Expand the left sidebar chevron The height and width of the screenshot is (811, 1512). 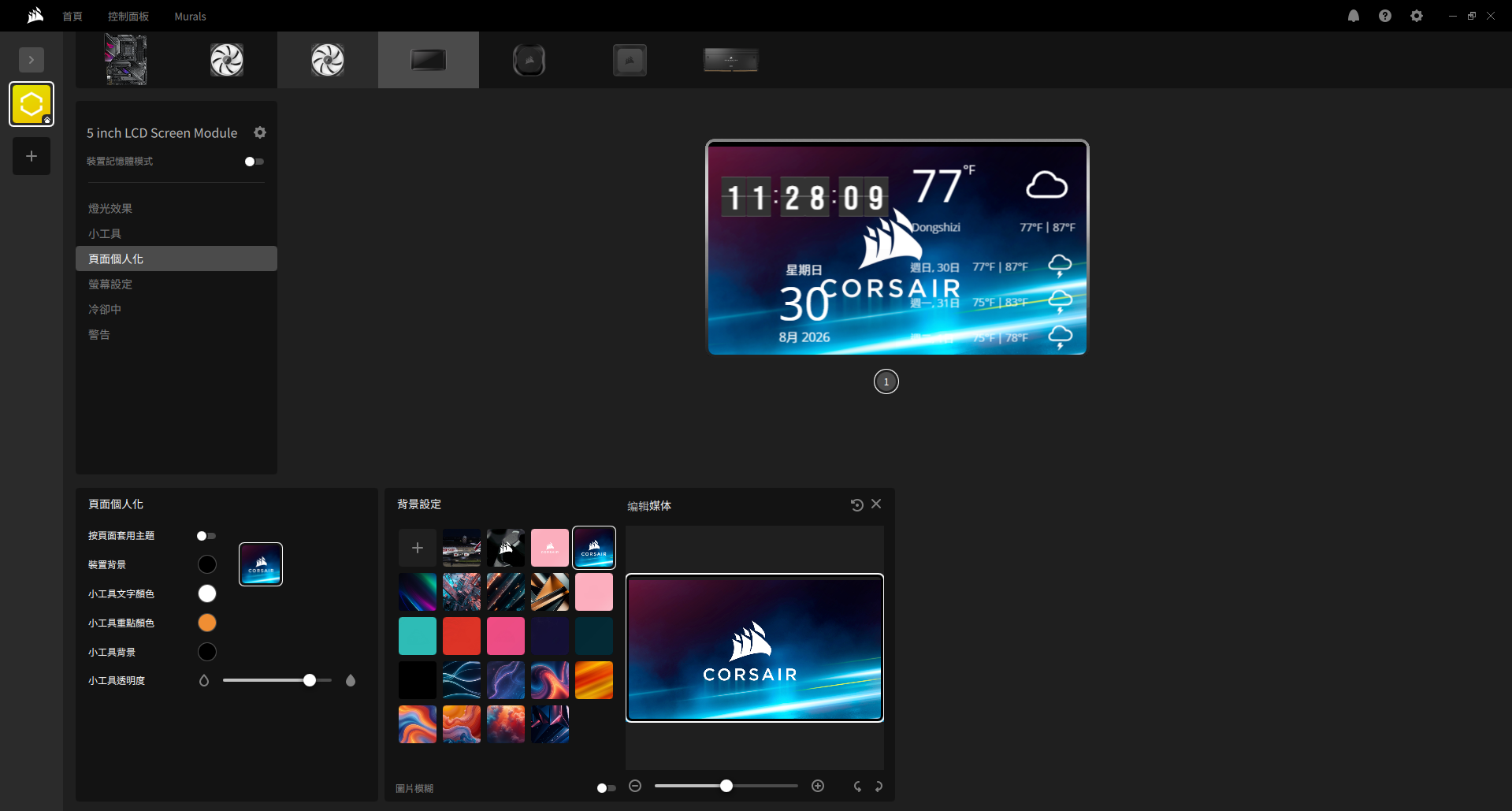(x=32, y=60)
